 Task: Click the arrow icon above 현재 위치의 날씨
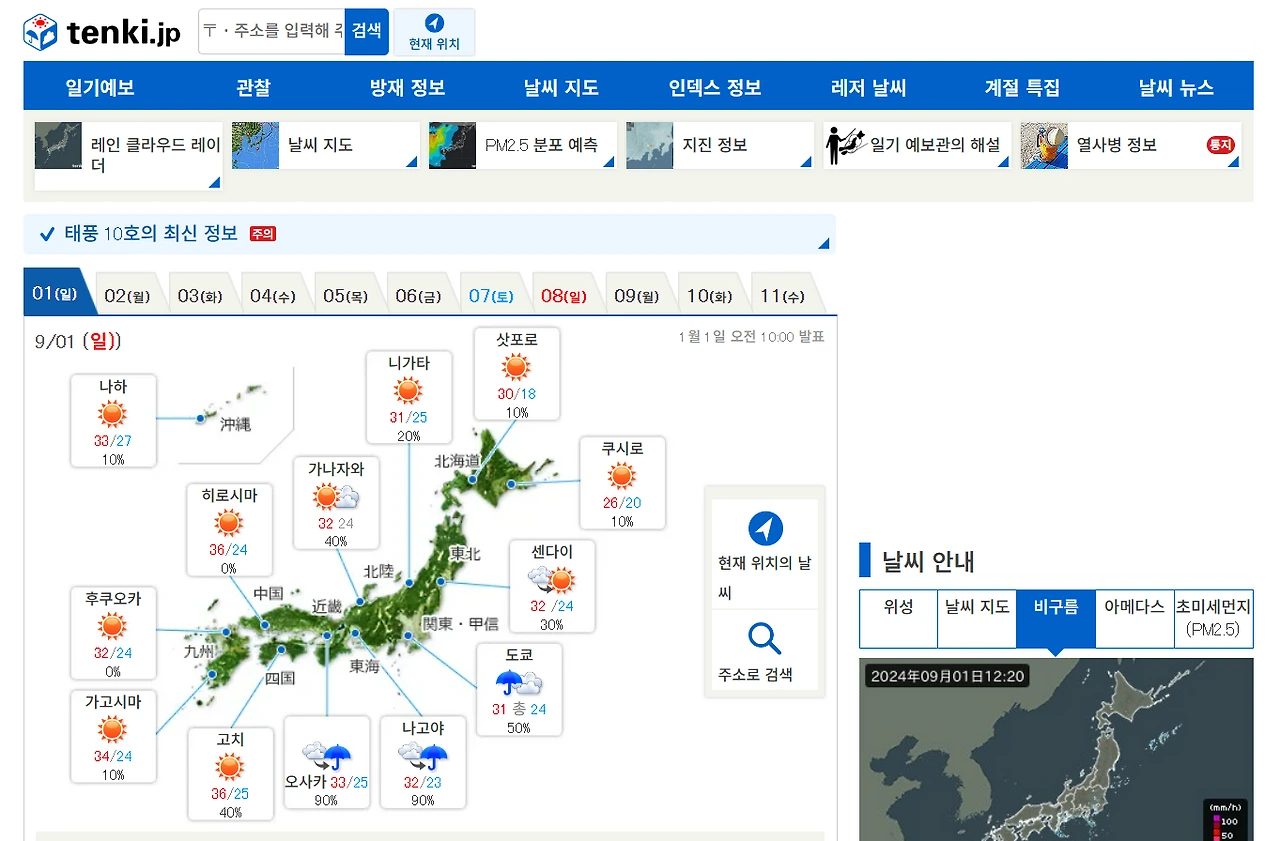click(764, 528)
